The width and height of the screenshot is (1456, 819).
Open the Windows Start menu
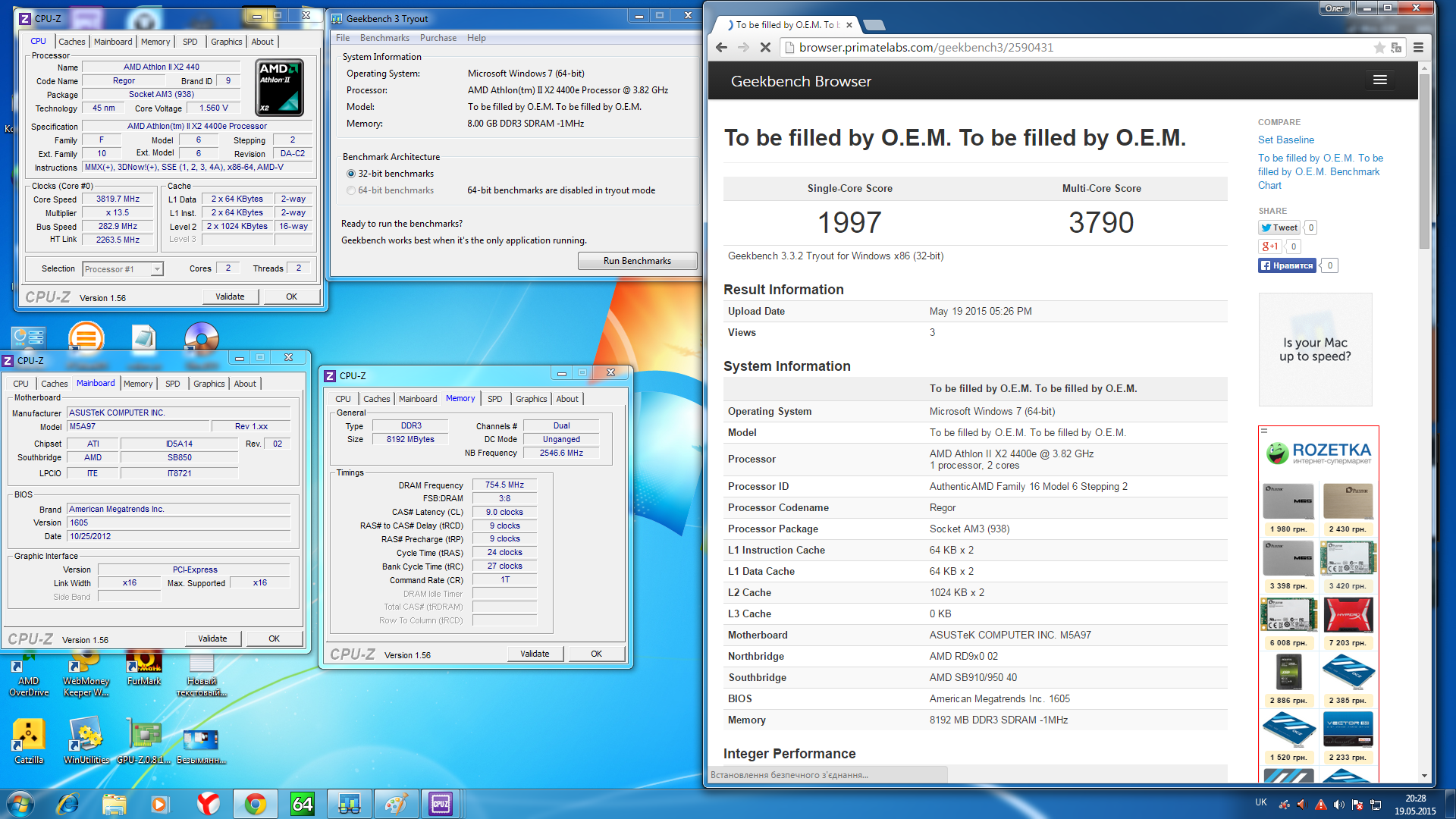tap(20, 804)
